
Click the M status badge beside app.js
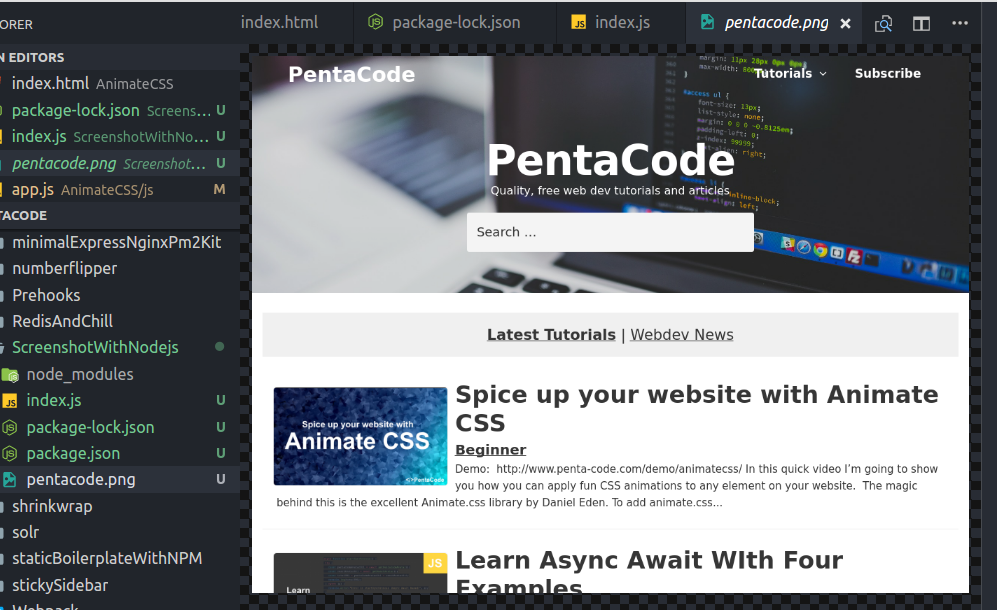(x=219, y=190)
